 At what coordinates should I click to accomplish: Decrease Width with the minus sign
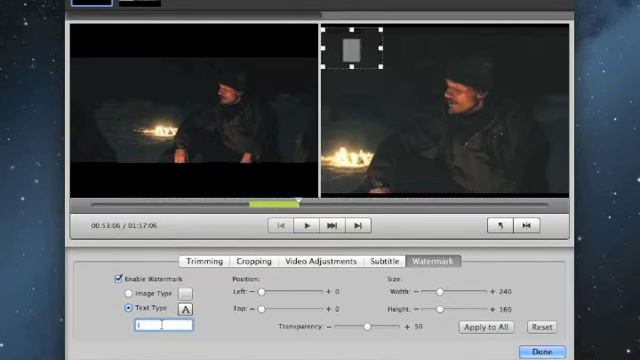[x=416, y=291]
